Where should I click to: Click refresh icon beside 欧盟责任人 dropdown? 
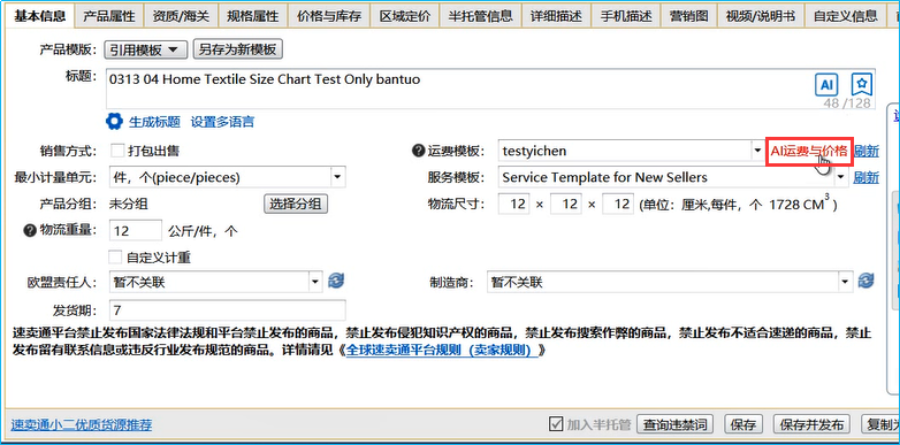click(336, 281)
